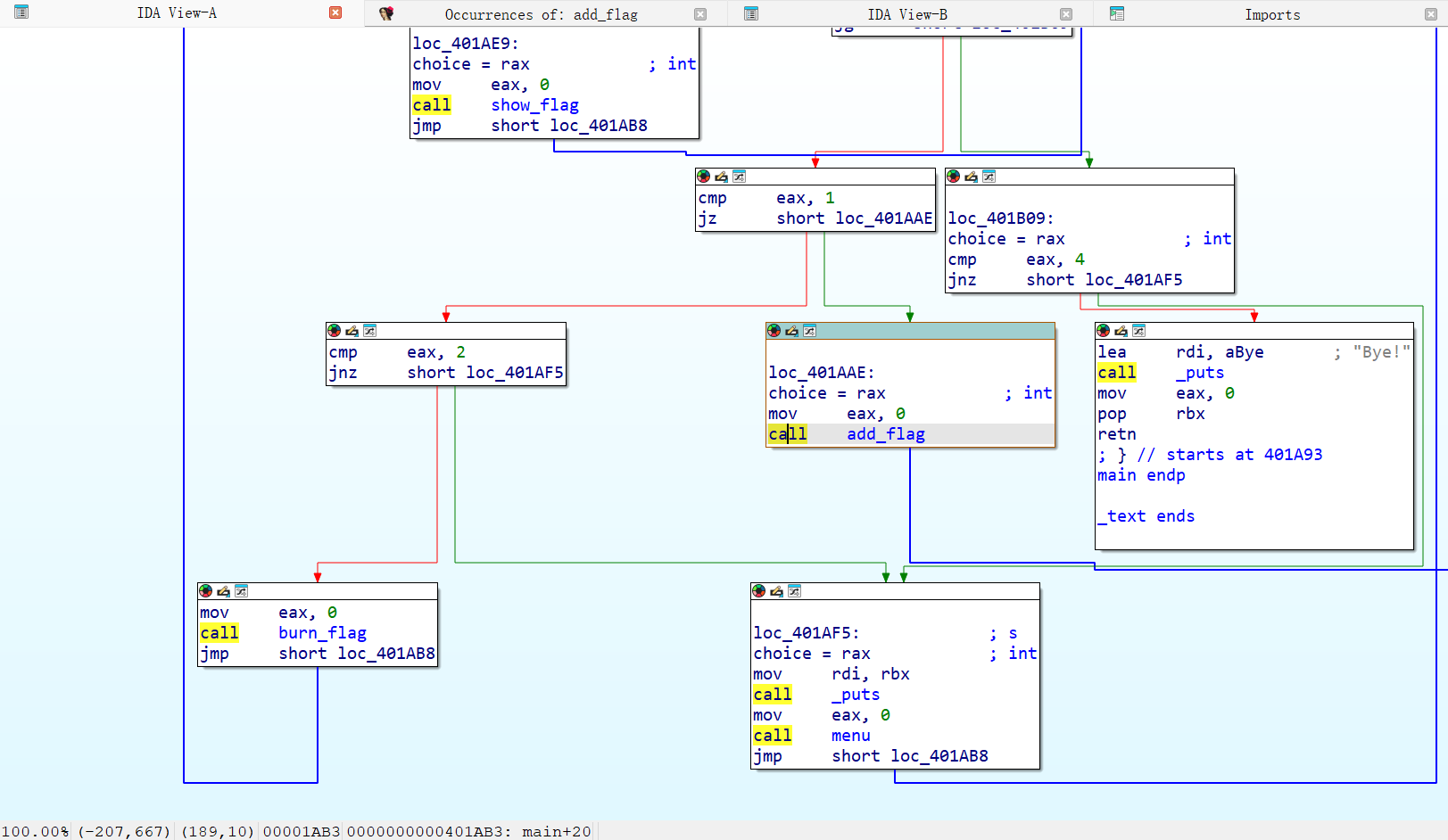This screenshot has width=1448, height=840.
Task: Click the loc_401B09 label
Action: coord(1000,218)
